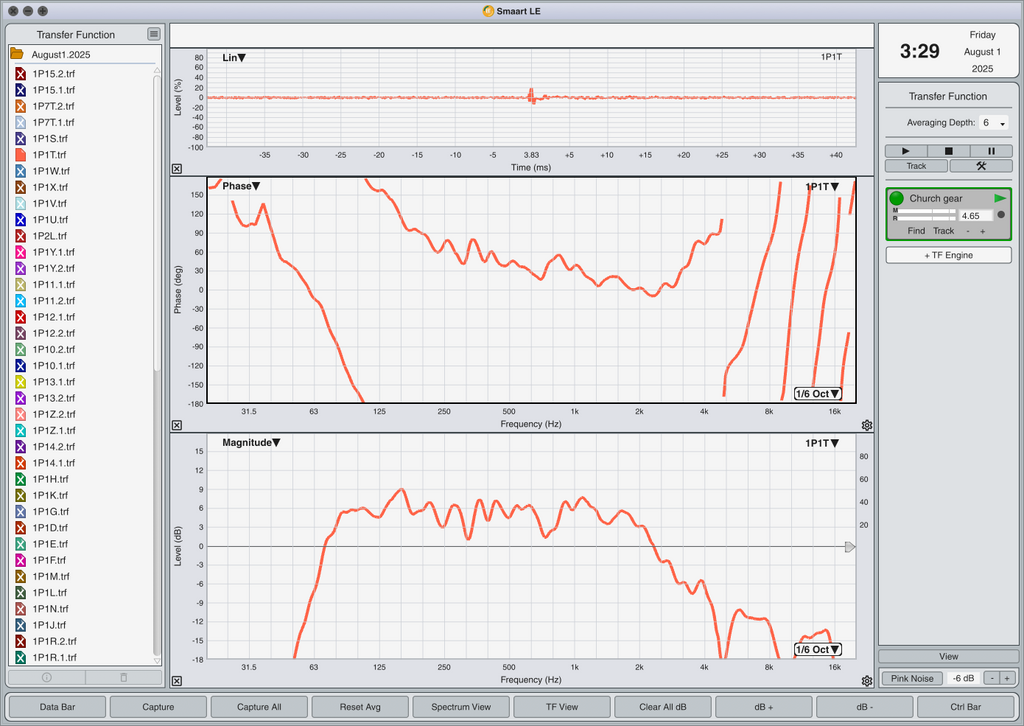
Task: Open the Transfer Function panel menu icon
Action: 153,34
